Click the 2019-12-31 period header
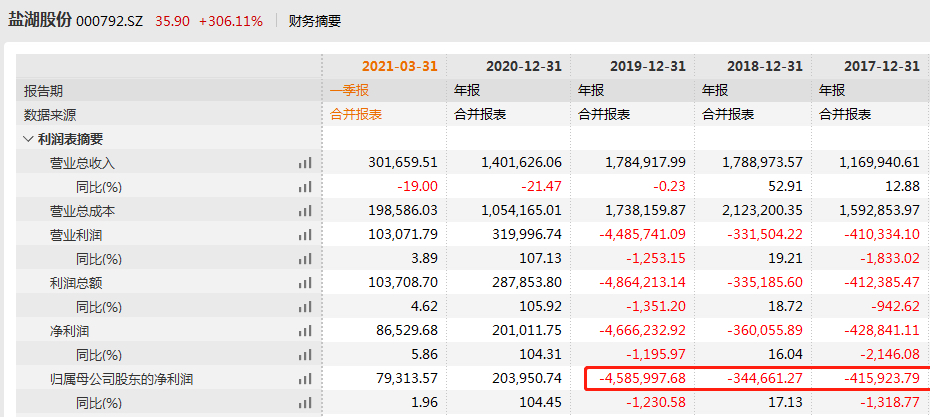The image size is (930, 417). [648, 66]
